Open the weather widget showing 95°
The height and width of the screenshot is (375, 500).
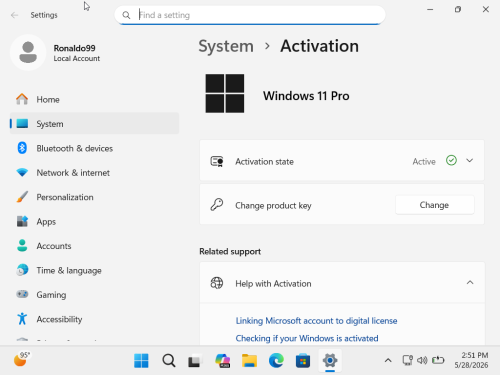22,359
